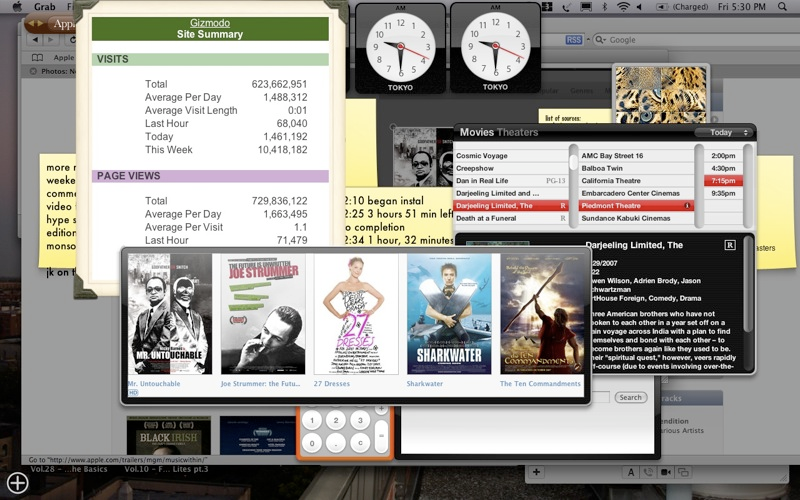800x500 pixels.
Task: Click the Google search magnifier dropdown icon
Action: (x=601, y=40)
